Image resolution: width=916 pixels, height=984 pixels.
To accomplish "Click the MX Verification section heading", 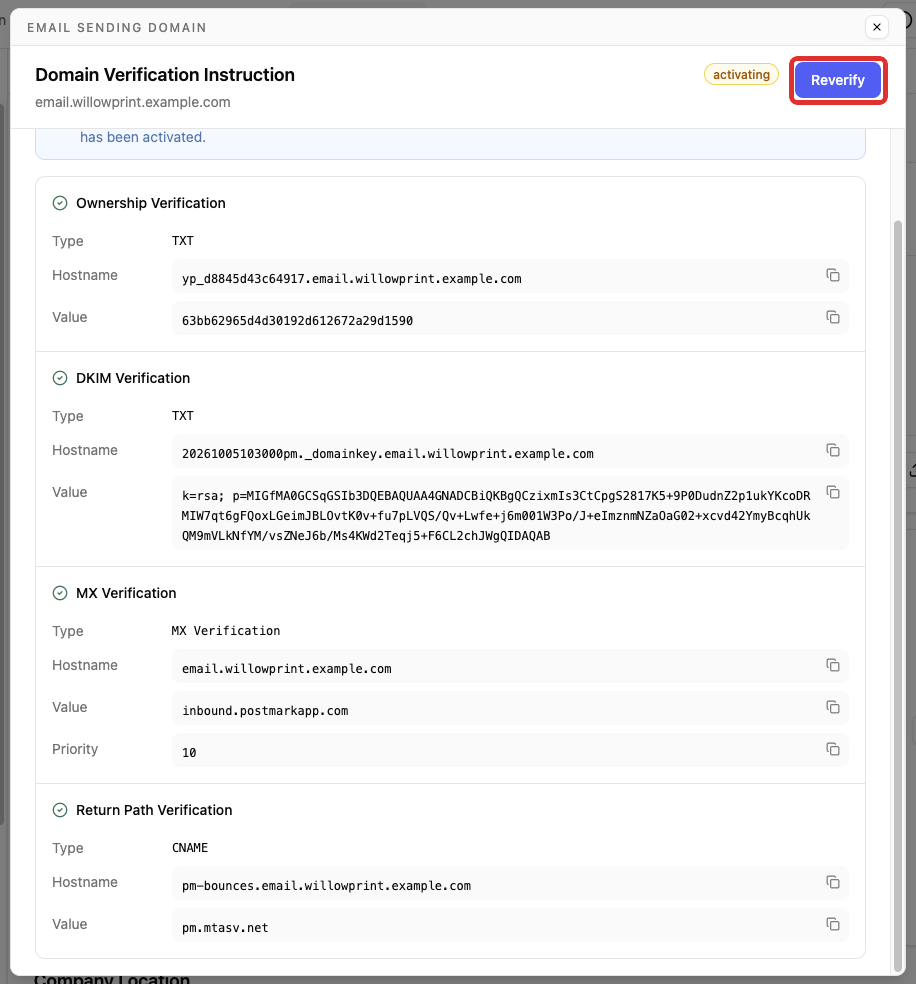I will pyautogui.click(x=126, y=593).
